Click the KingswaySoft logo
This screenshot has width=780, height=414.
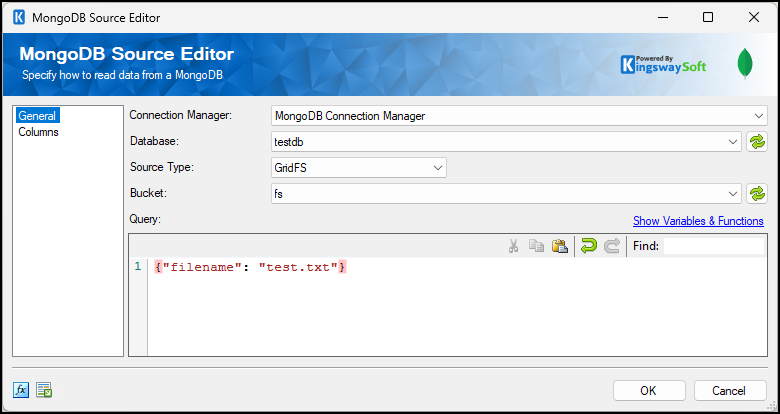point(663,65)
